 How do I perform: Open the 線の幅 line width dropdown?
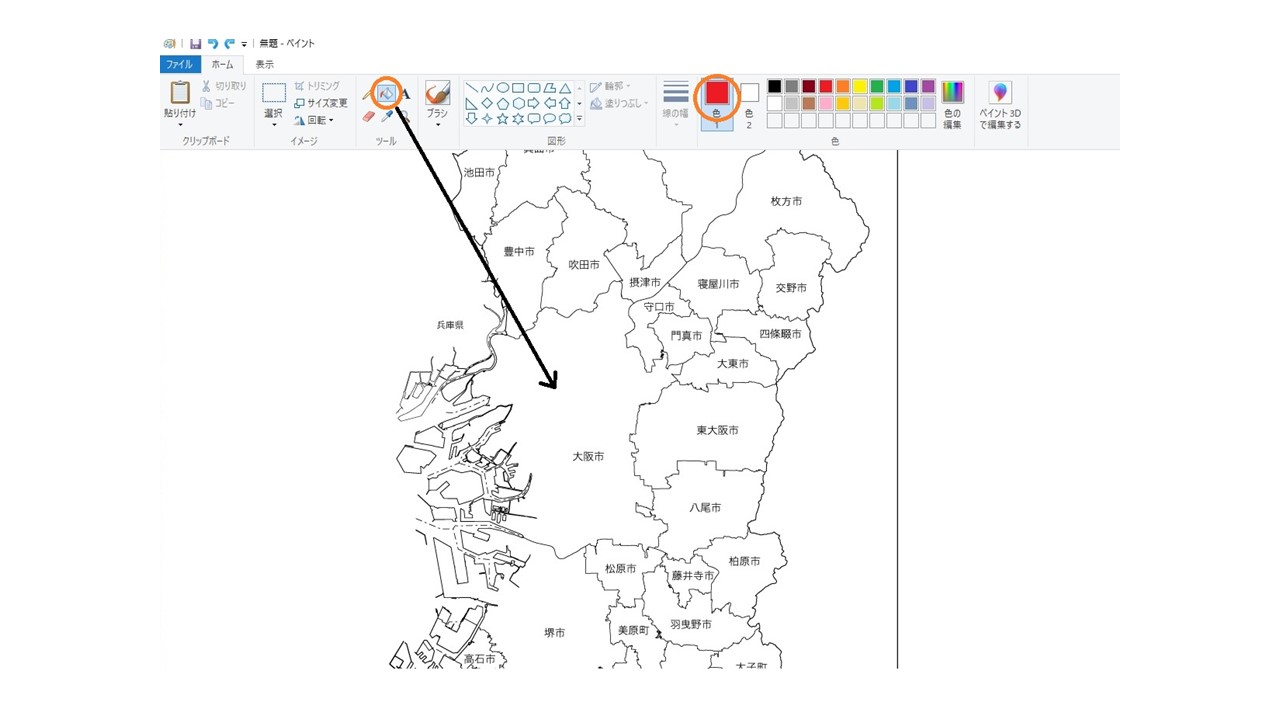point(676,105)
